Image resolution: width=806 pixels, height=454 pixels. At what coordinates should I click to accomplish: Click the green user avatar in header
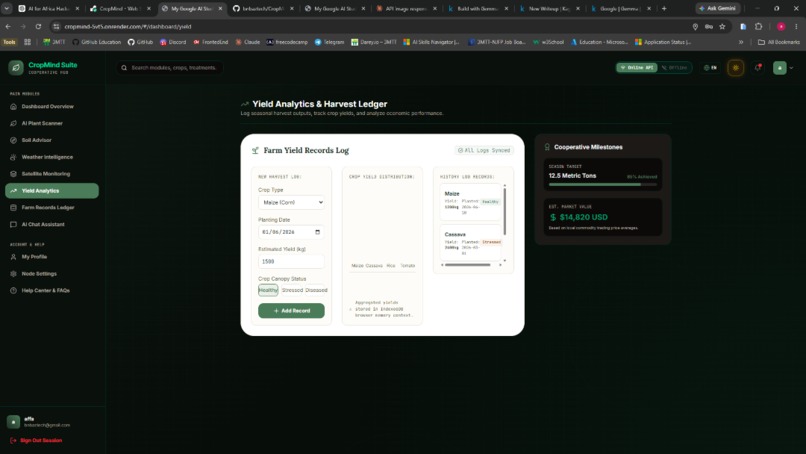click(x=780, y=67)
